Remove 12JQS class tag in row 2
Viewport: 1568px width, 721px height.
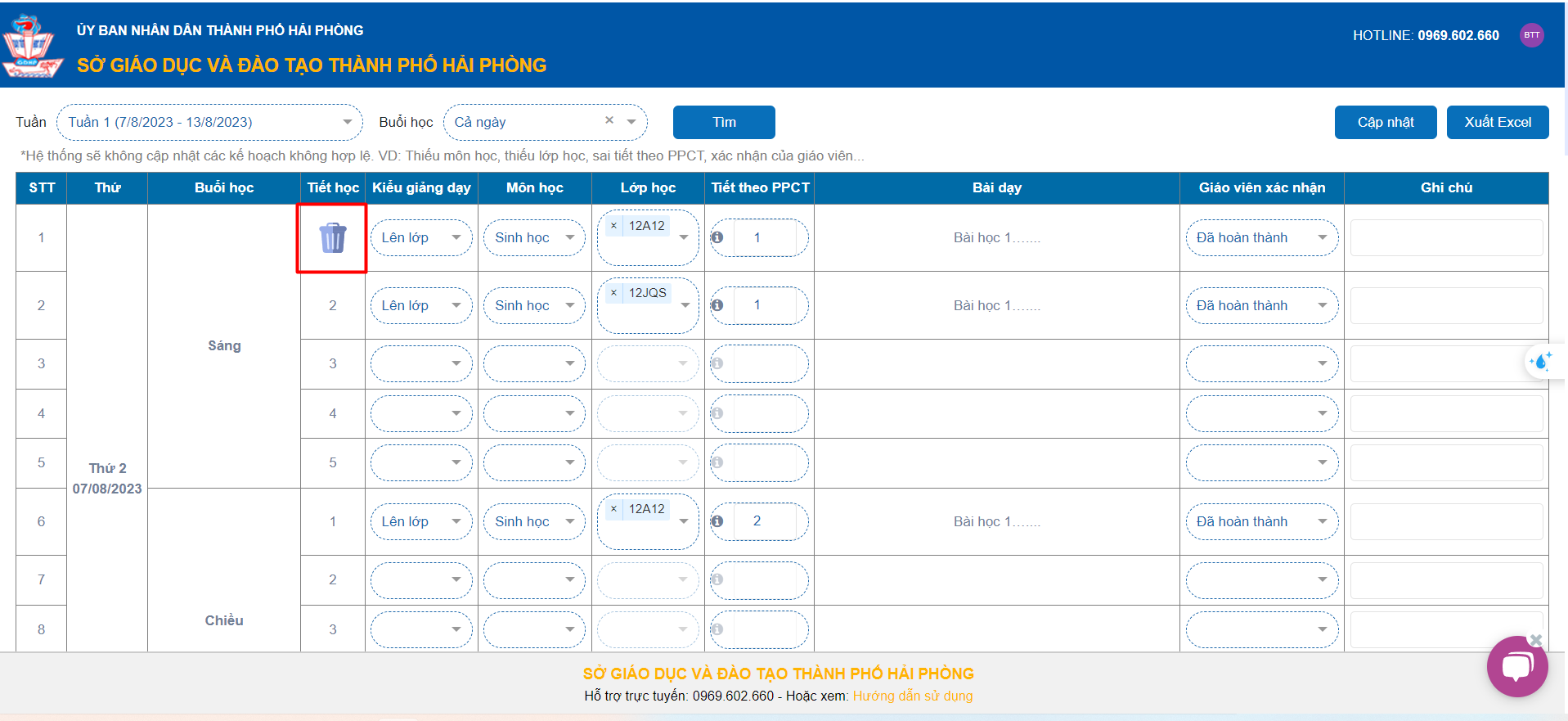(614, 293)
